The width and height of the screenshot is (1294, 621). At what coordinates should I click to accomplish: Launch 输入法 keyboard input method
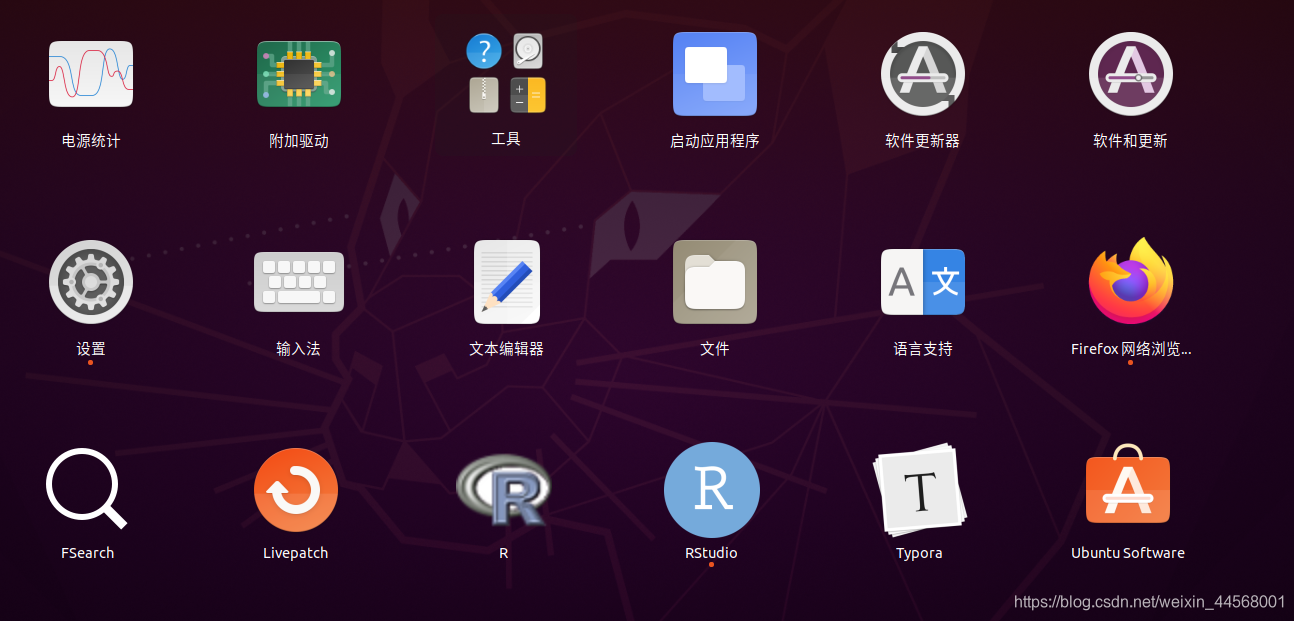point(299,282)
